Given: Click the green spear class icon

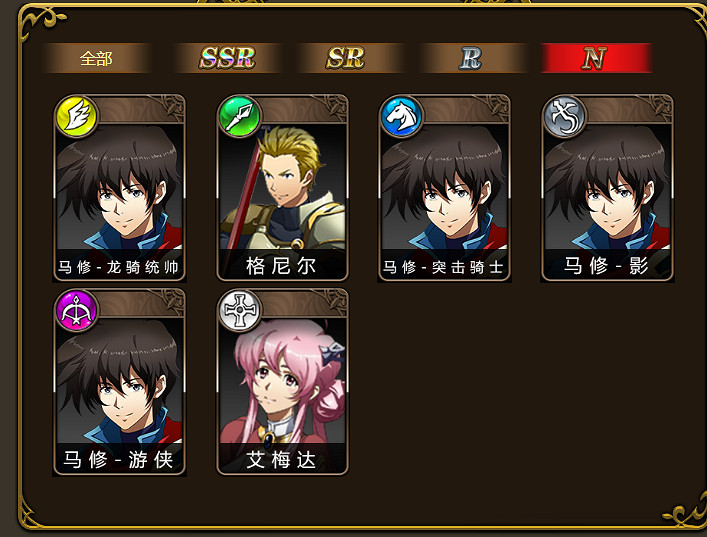Looking at the screenshot, I should tap(239, 116).
